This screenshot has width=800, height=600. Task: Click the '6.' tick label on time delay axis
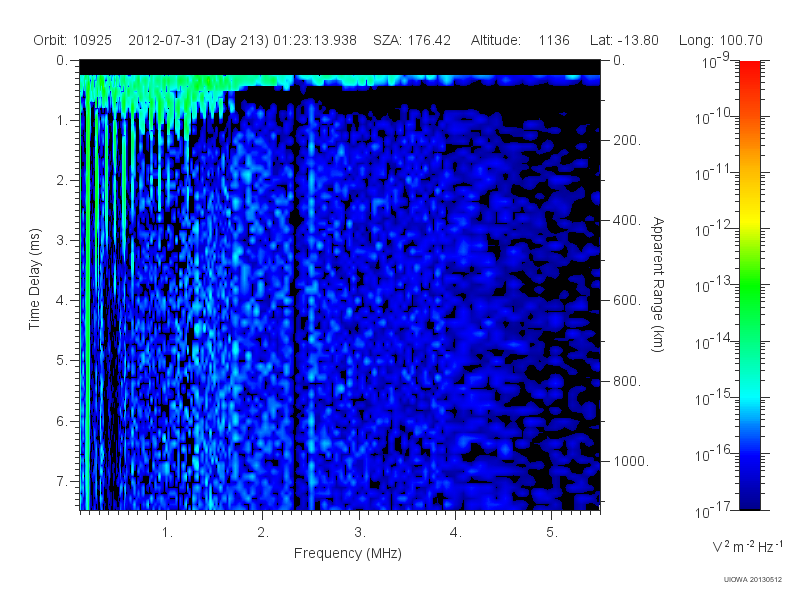point(62,421)
